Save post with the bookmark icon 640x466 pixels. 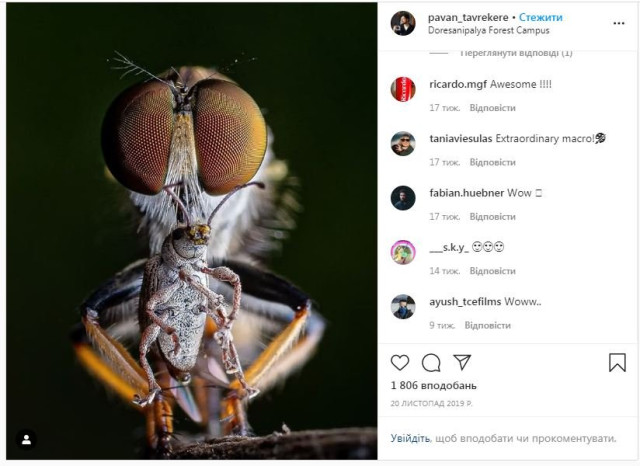pyautogui.click(x=617, y=362)
